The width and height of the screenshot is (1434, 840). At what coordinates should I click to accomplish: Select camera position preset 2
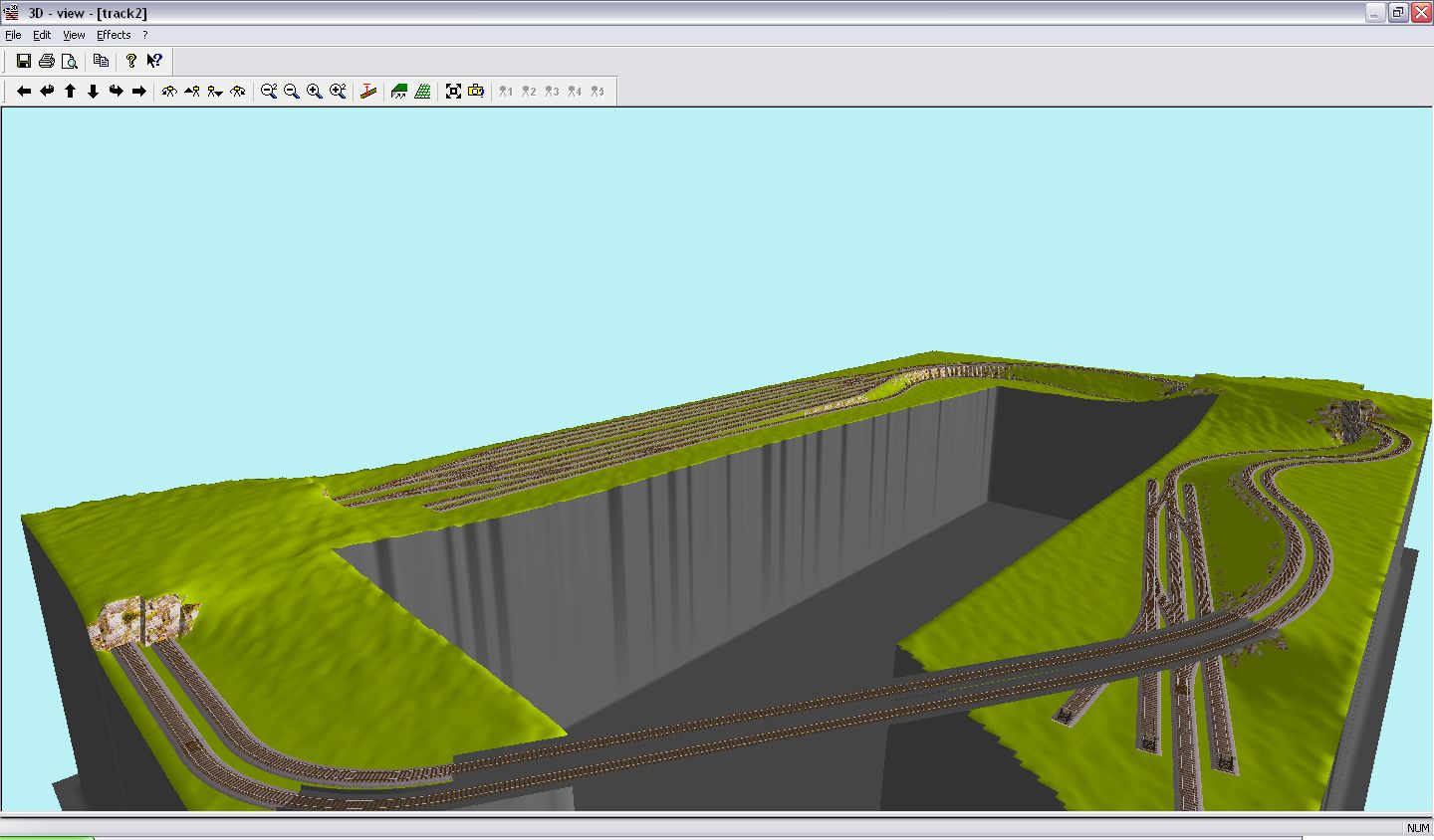point(529,92)
